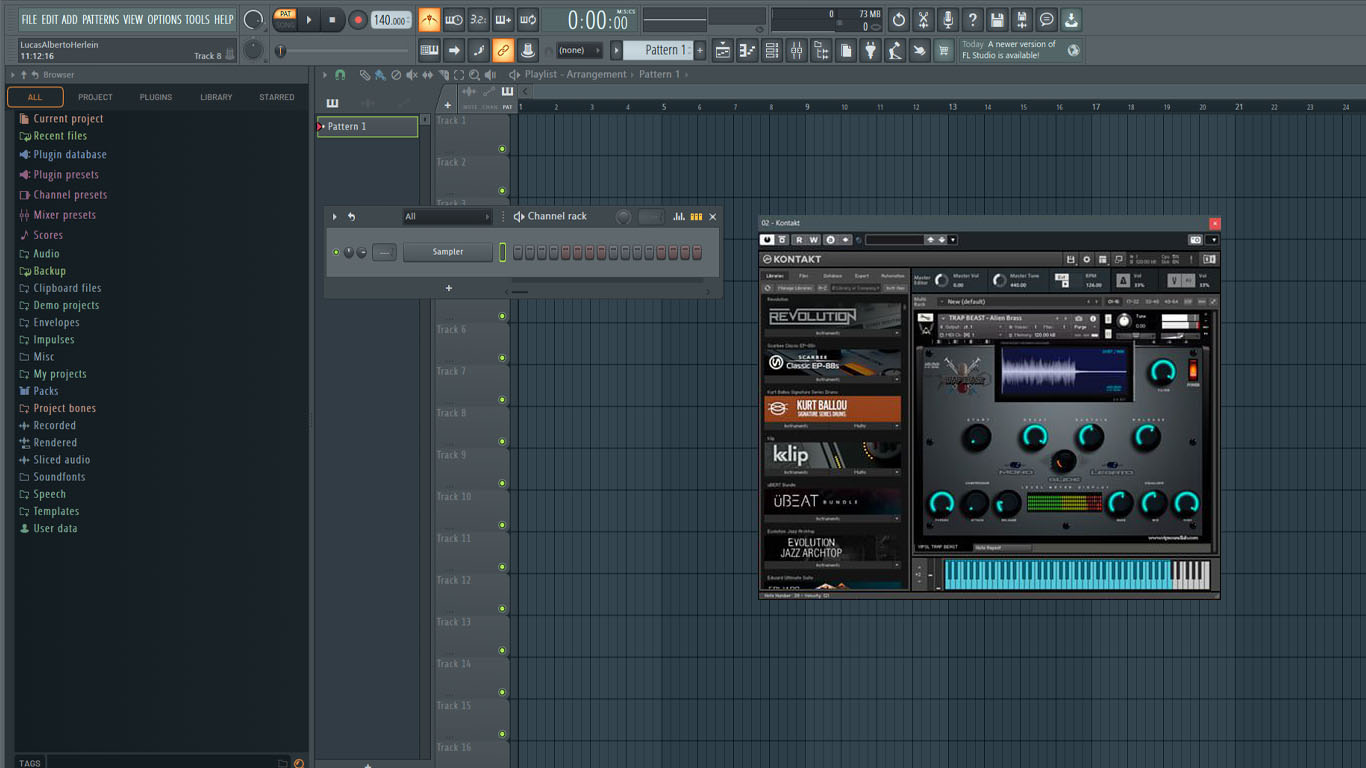Toggle first step button of Sampler
The image size is (1366, 768).
coord(518,253)
